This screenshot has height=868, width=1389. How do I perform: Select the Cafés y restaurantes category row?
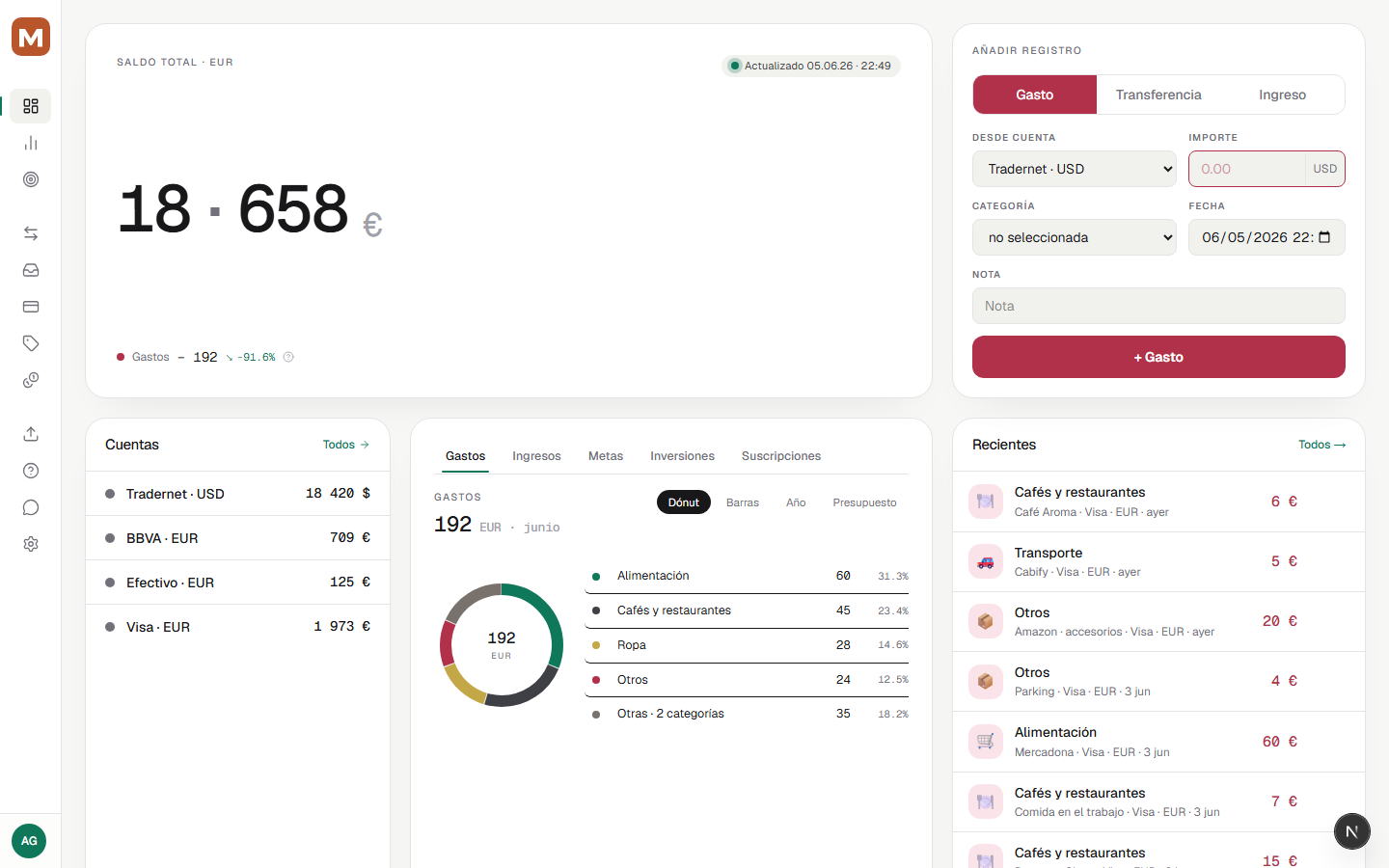click(747, 610)
